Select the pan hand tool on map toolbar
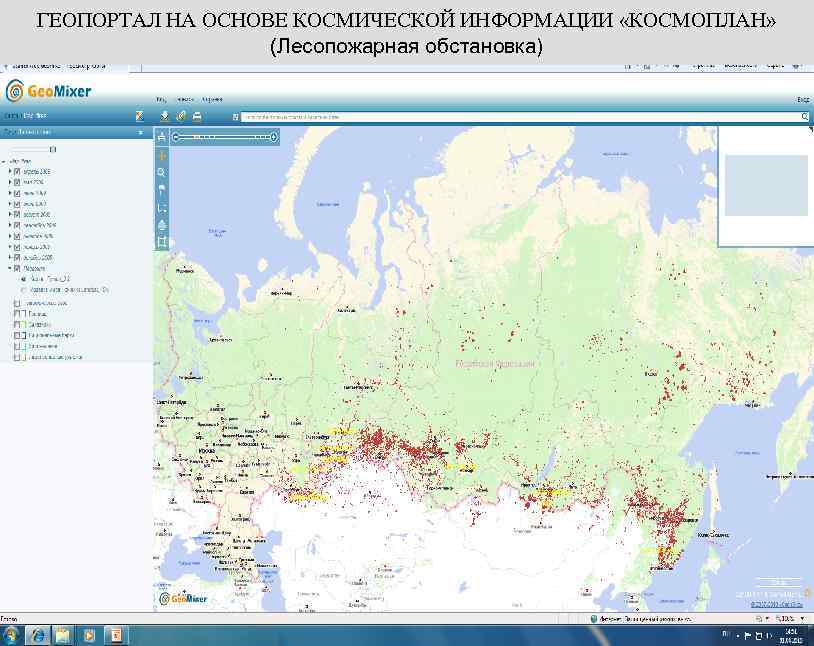Image resolution: width=814 pixels, height=646 pixels. 162,155
